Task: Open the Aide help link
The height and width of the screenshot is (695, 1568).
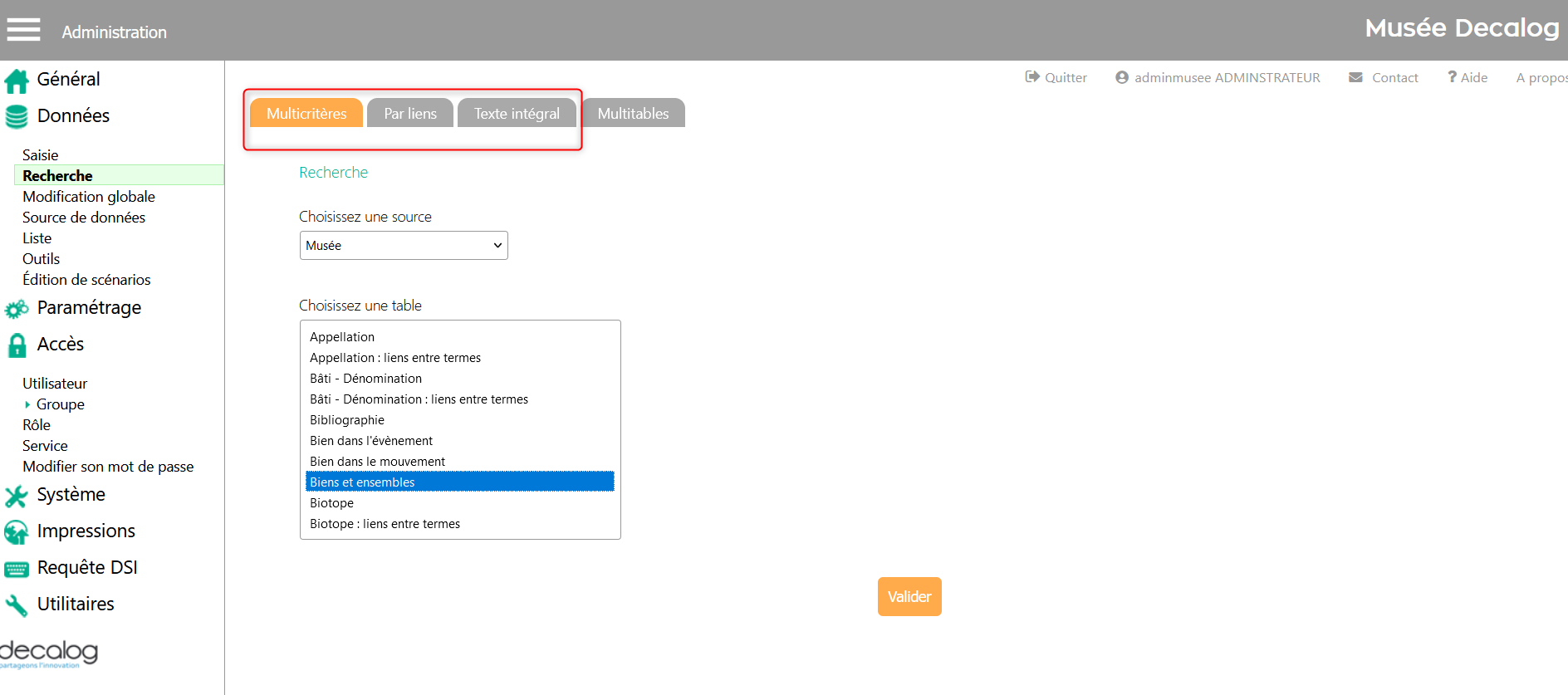Action: tap(1468, 77)
